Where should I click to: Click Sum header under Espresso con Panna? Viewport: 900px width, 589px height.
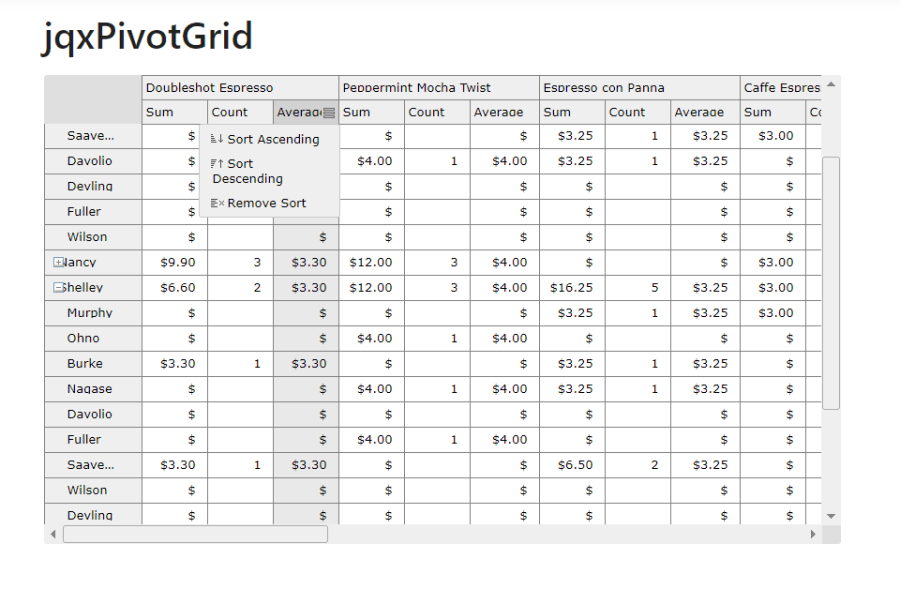click(572, 112)
